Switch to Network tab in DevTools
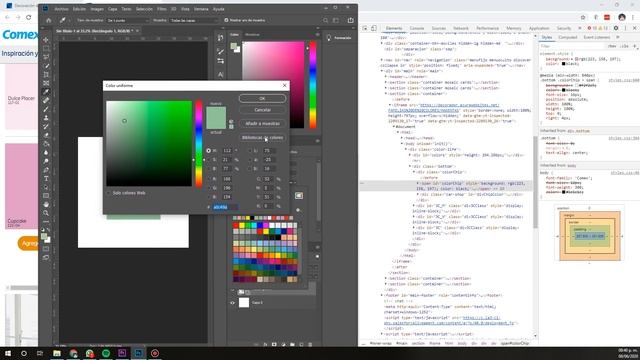This screenshot has width=640, height=360. click(x=461, y=28)
